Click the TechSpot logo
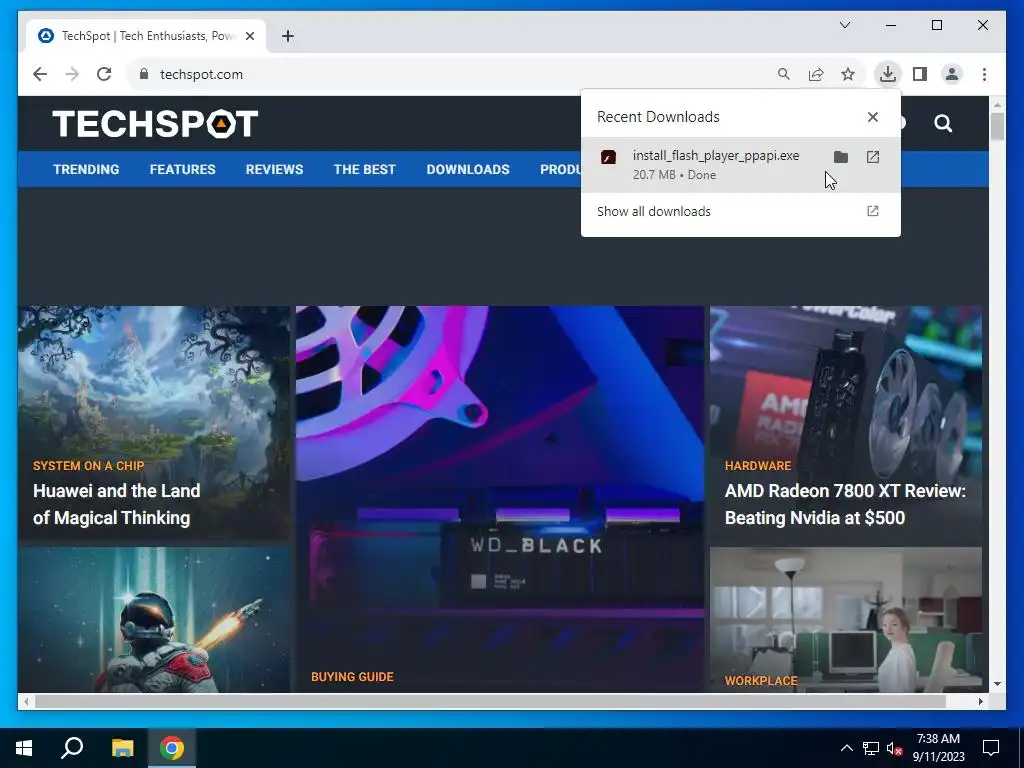The width and height of the screenshot is (1024, 768). tap(155, 123)
